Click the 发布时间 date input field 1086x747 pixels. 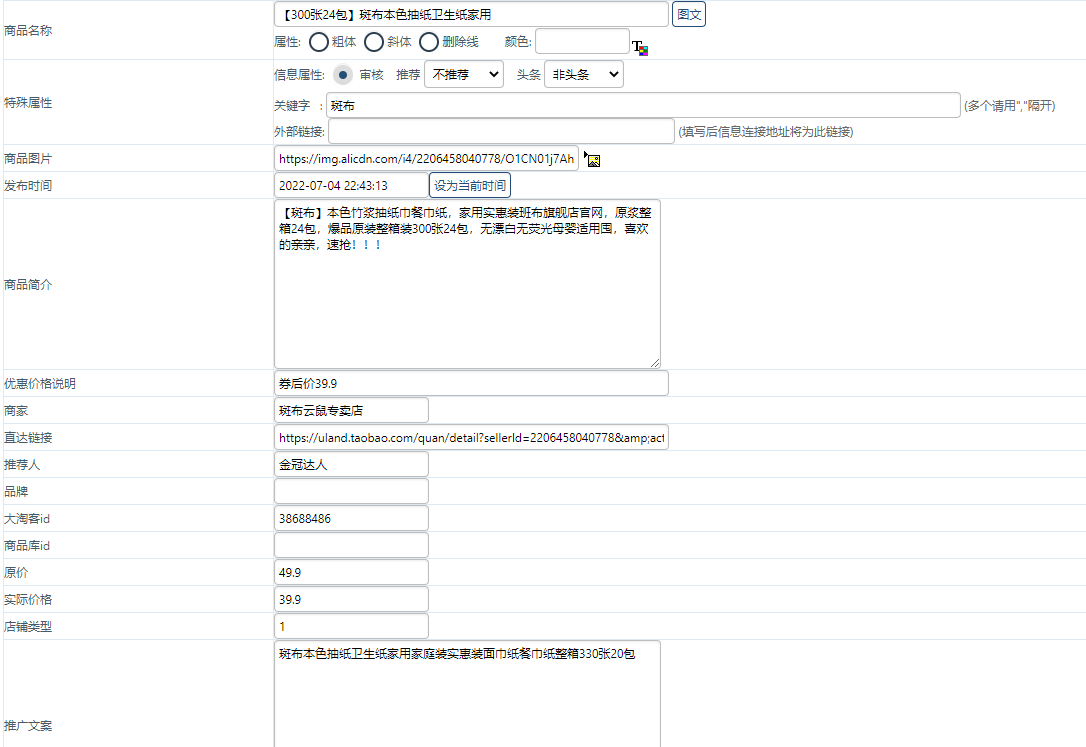pyautogui.click(x=351, y=186)
